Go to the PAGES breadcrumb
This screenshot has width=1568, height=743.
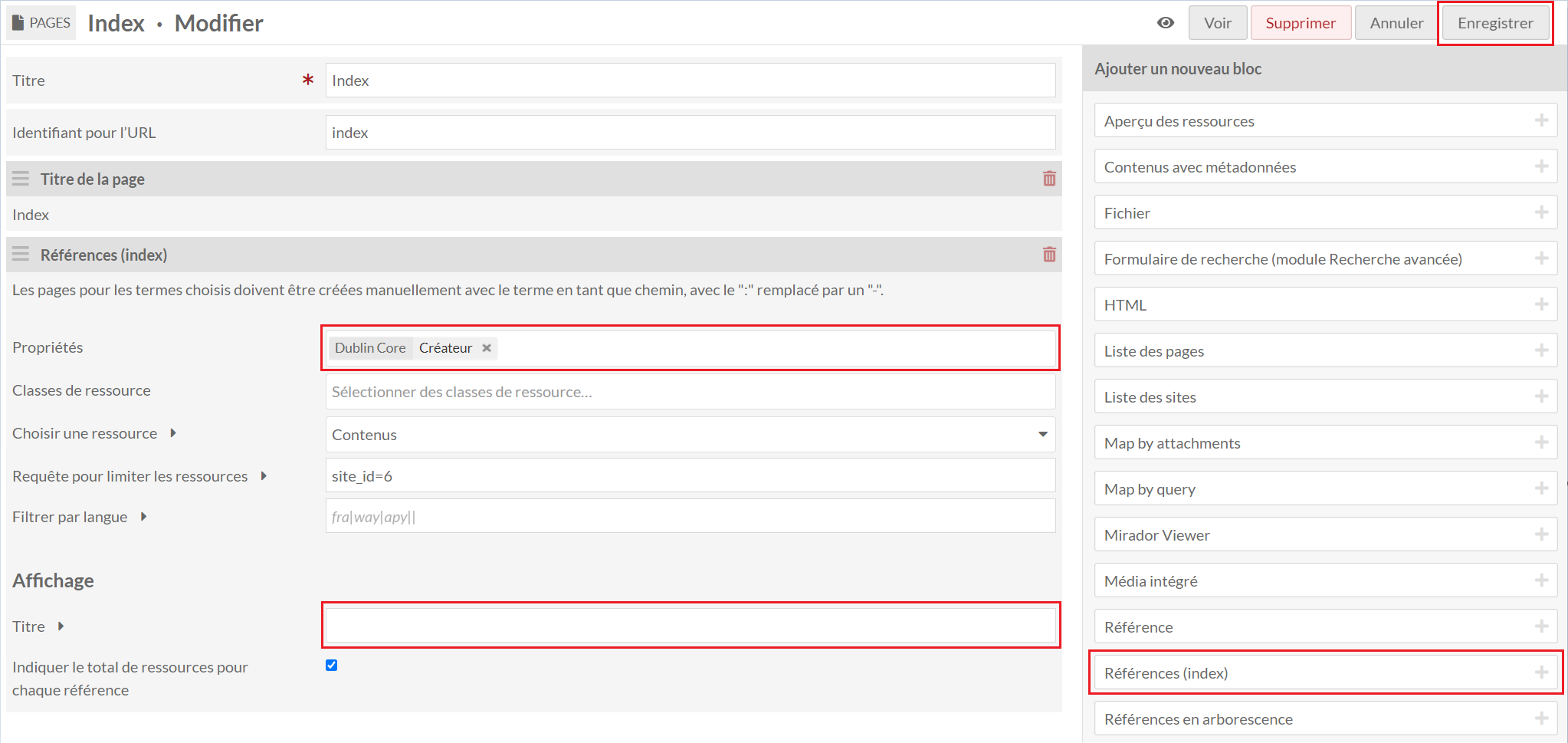coord(41,23)
